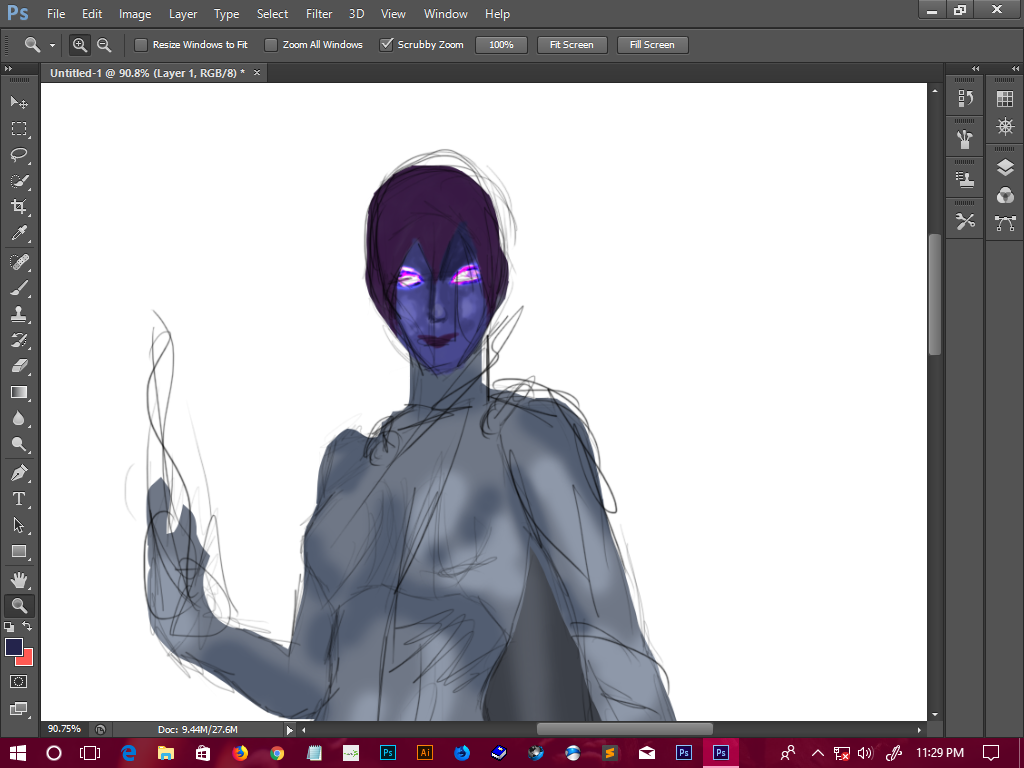Open the background color swatch
The image size is (1024, 768).
pyautogui.click(x=27, y=659)
